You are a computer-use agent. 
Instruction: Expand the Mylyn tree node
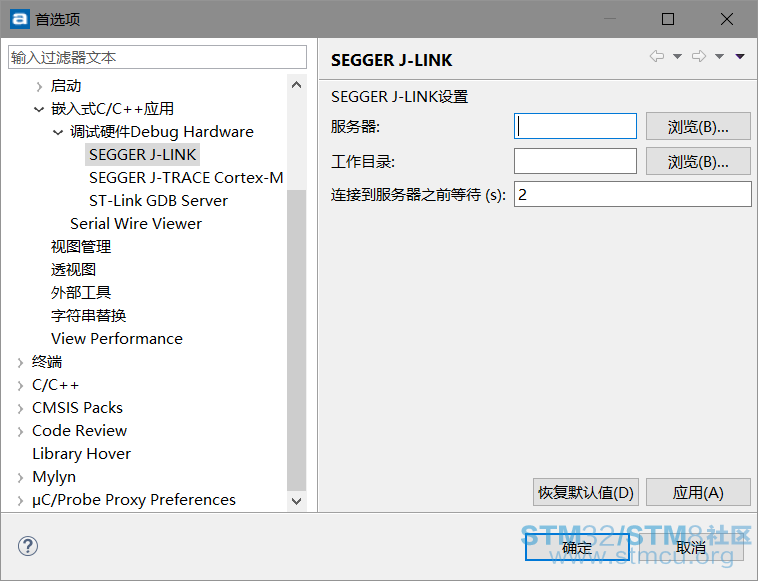point(20,478)
